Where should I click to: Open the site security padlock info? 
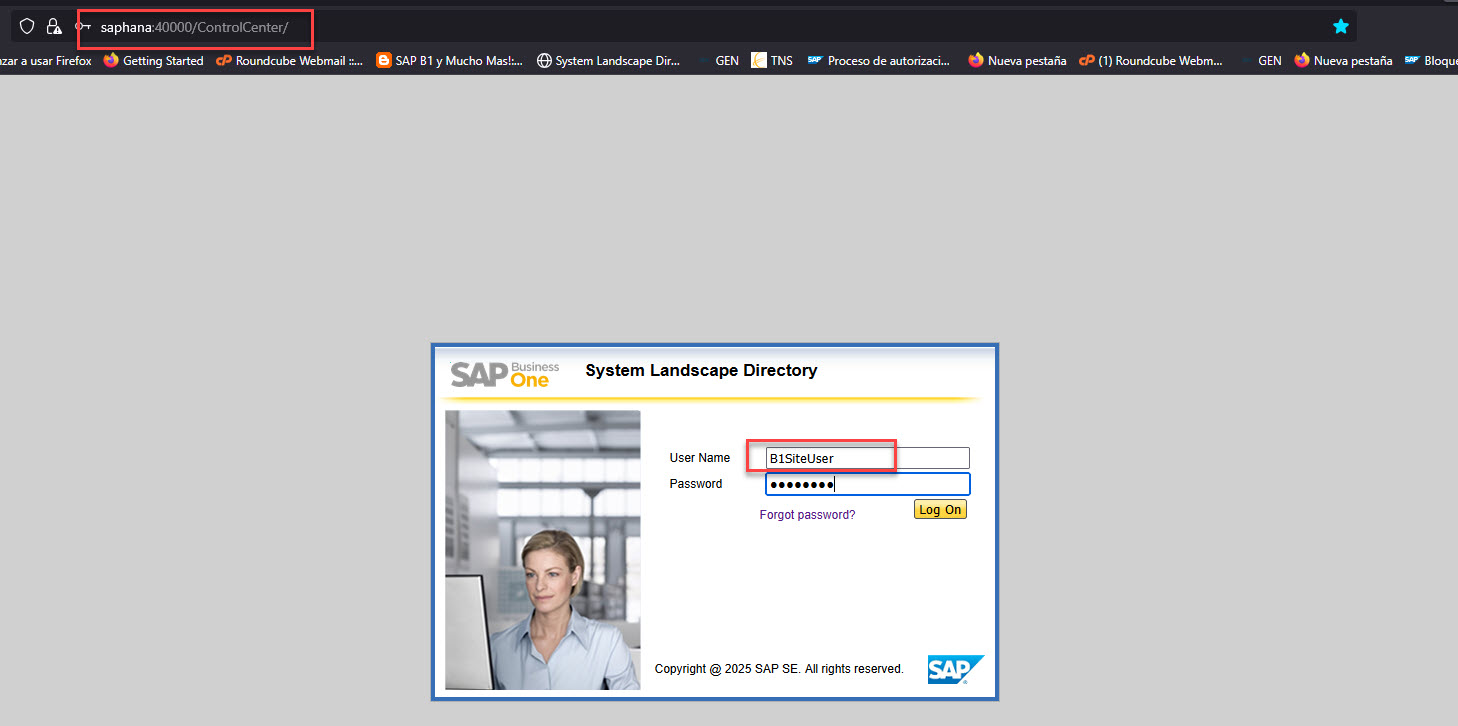pyautogui.click(x=54, y=27)
